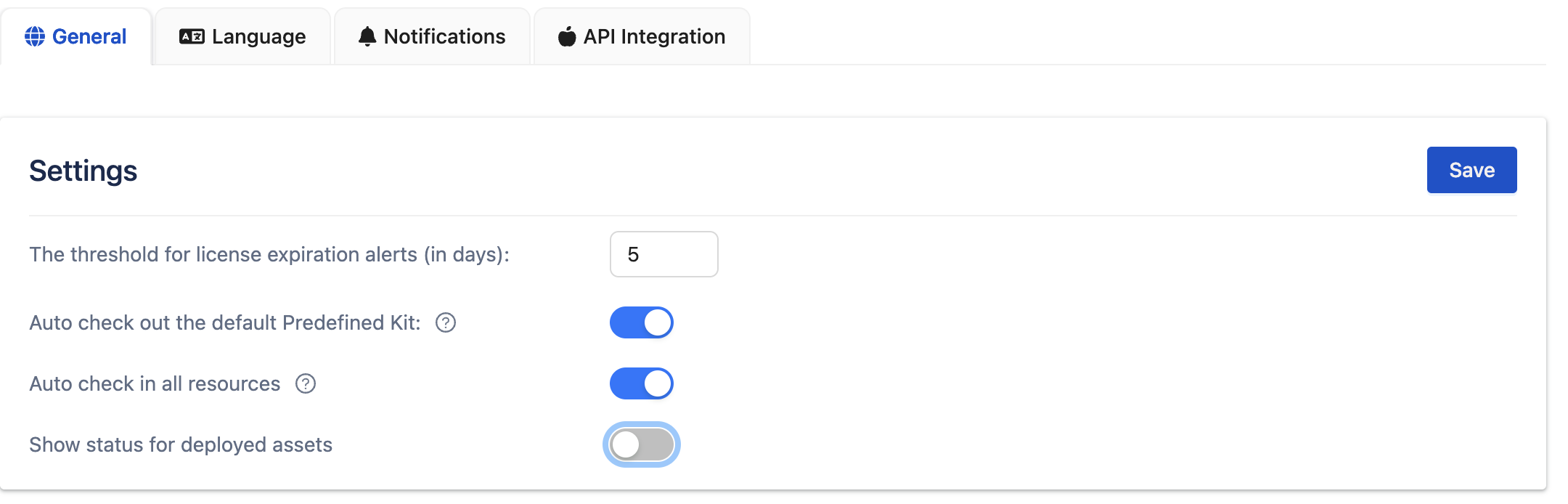This screenshot has height=504, width=1568.
Task: Click the Auto check out Predefined Kit label
Action: click(x=225, y=322)
